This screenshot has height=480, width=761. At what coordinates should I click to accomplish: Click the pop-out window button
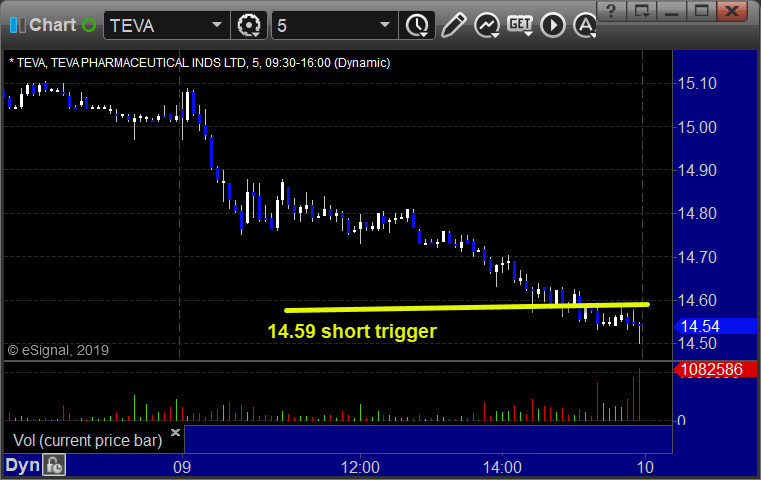642,11
